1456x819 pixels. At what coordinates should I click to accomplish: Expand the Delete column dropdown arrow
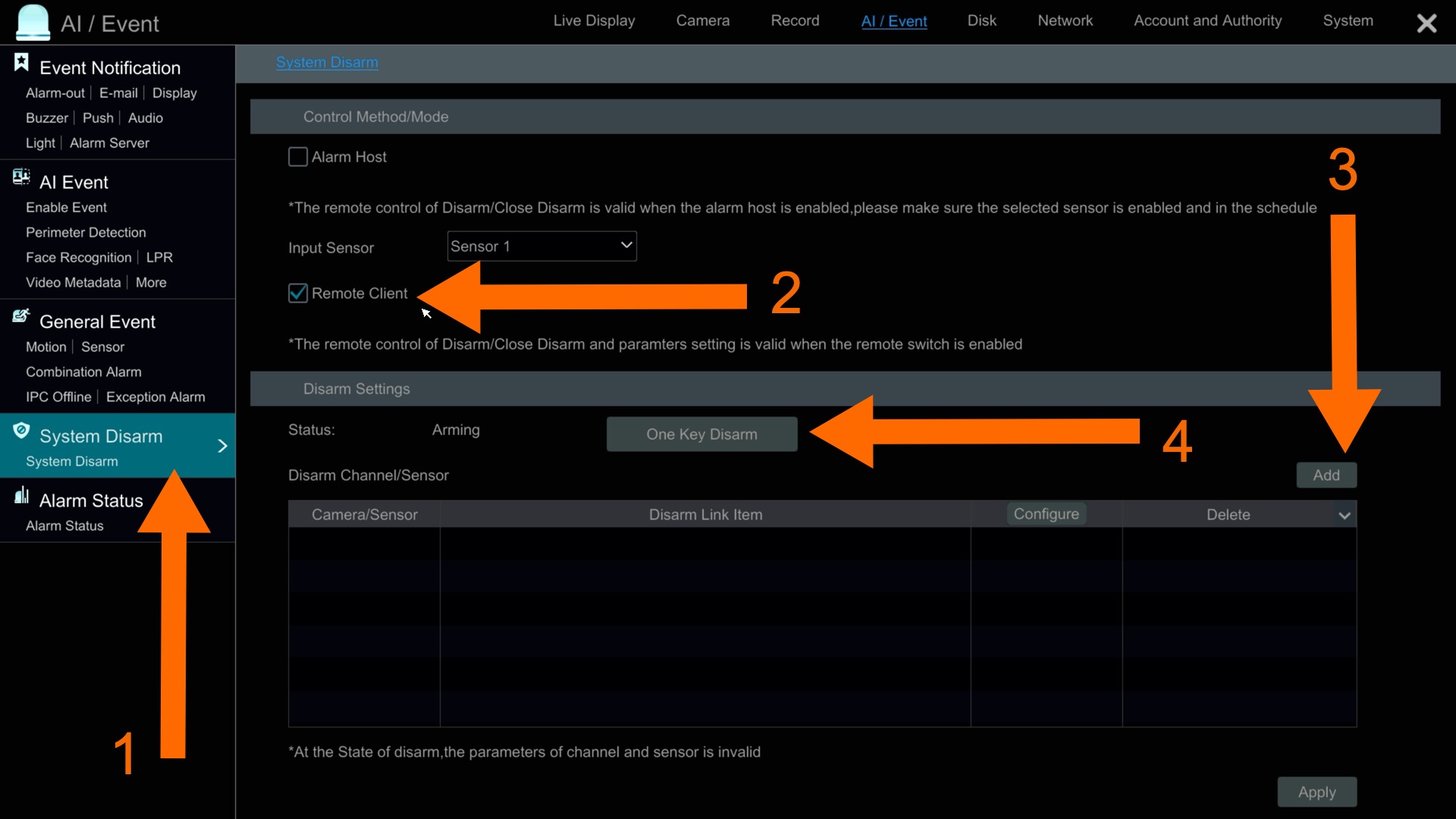tap(1345, 516)
